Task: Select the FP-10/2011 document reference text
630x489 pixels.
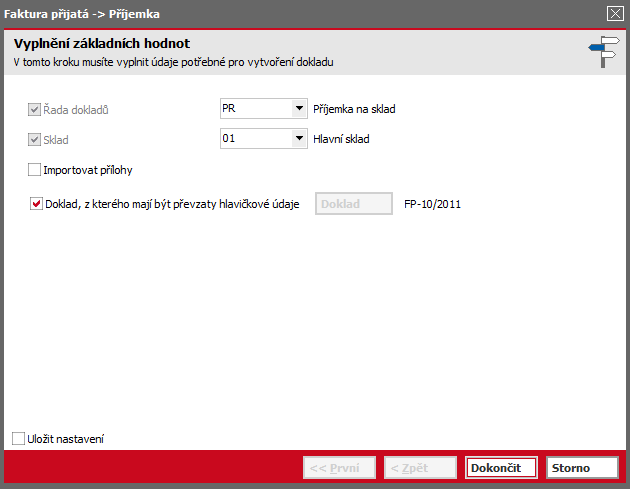Action: click(432, 204)
